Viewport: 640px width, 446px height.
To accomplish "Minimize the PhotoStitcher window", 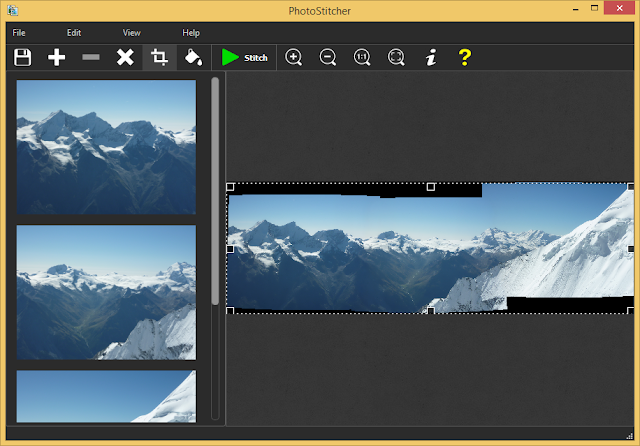I will point(576,9).
